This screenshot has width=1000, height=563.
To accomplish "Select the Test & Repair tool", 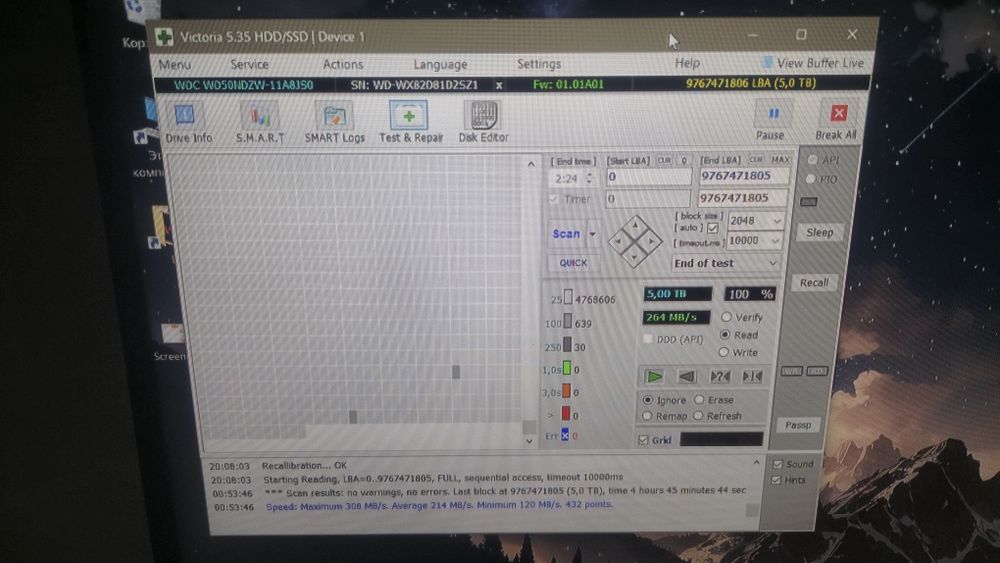I will [410, 122].
